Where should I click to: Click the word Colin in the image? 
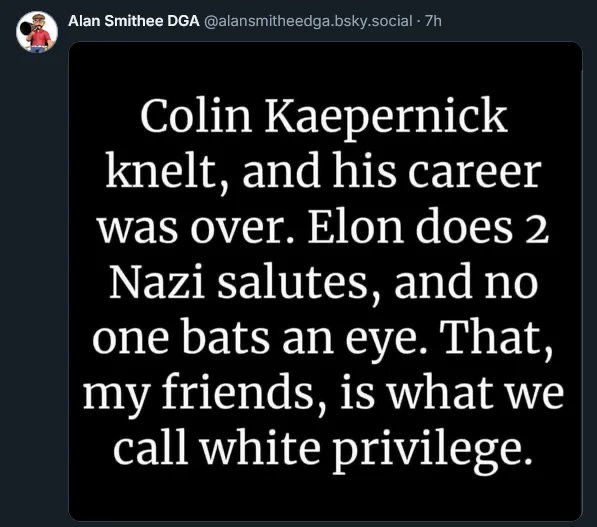click(x=196, y=114)
